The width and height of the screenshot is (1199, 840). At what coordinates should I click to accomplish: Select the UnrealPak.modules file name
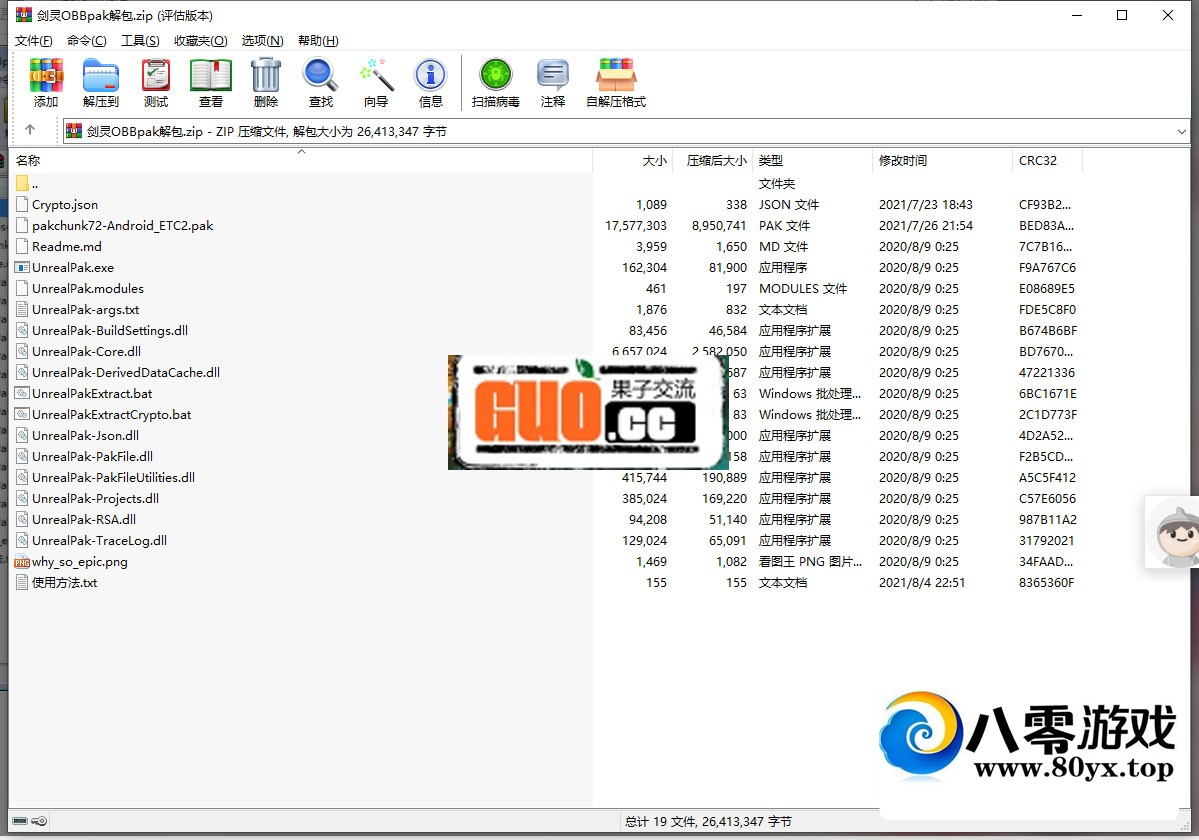88,289
